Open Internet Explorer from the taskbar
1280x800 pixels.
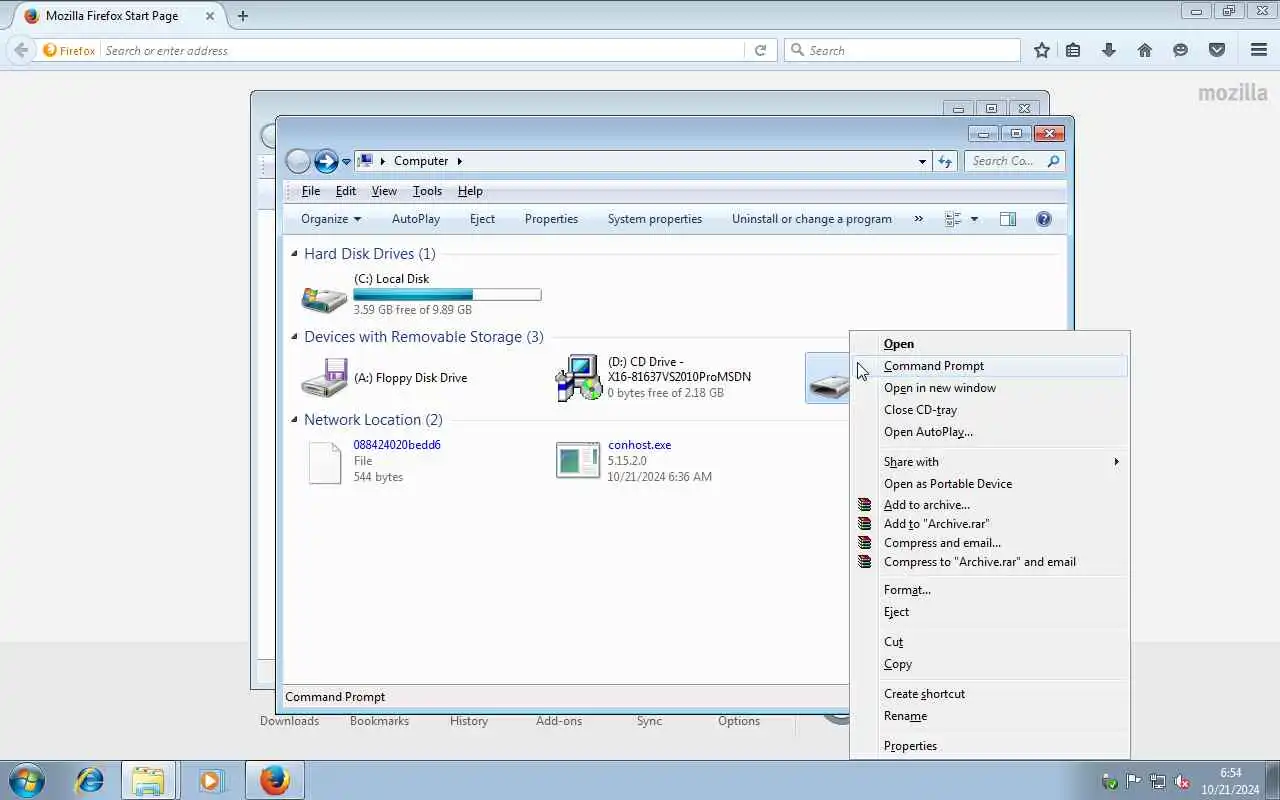click(89, 780)
